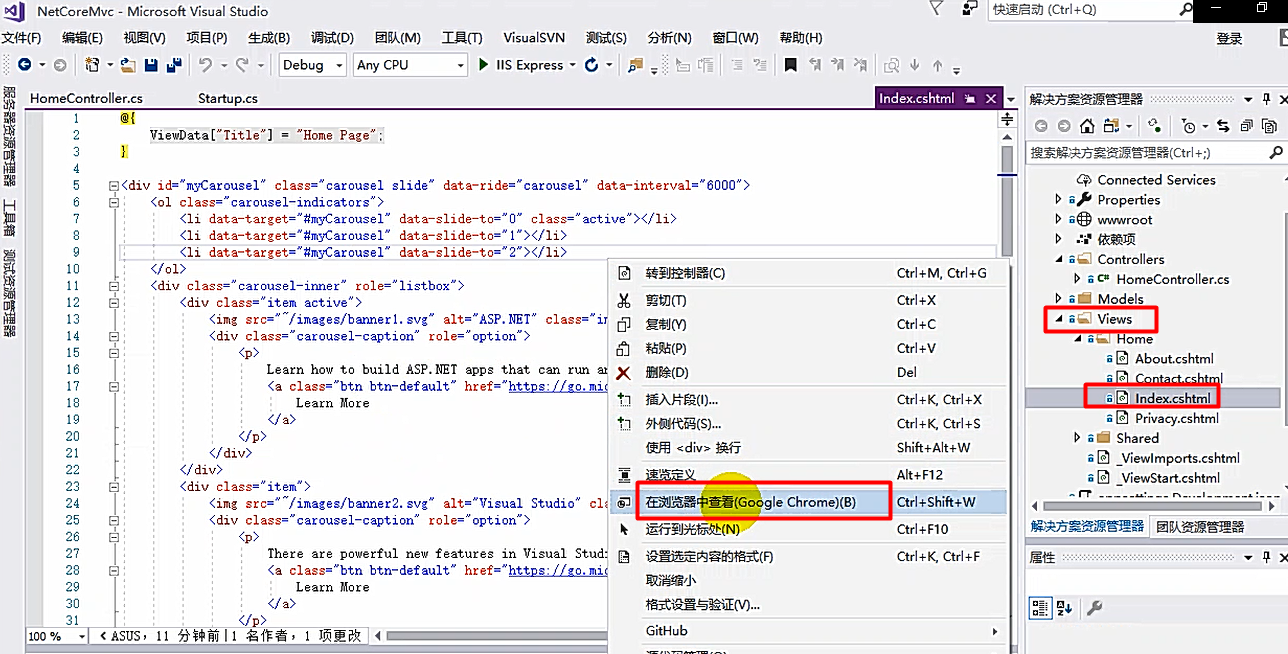Choose 在浏览器中查看(Google Chrome) from context menu
This screenshot has height=654, width=1288.
809,502
